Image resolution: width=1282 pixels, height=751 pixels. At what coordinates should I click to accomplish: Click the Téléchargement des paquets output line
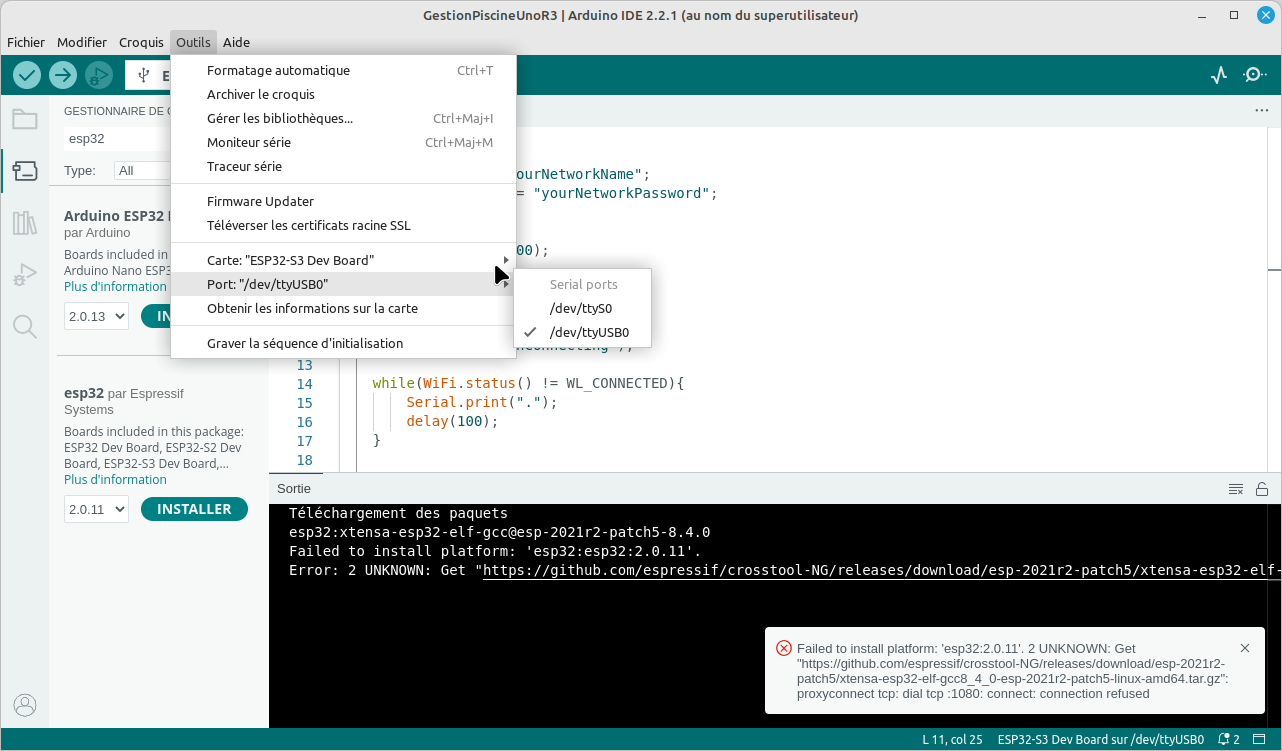pyautogui.click(x=398, y=514)
